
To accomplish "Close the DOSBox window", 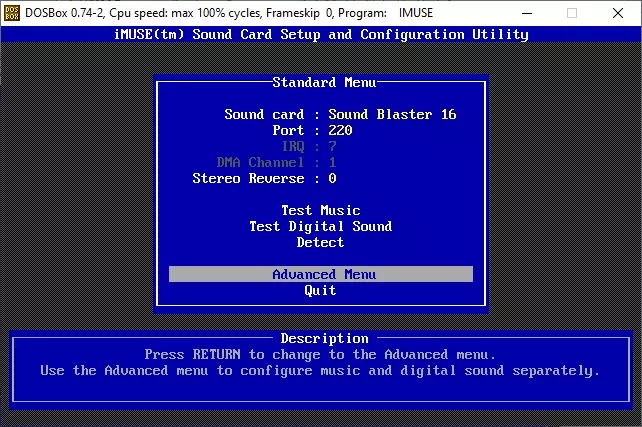I will (x=618, y=13).
